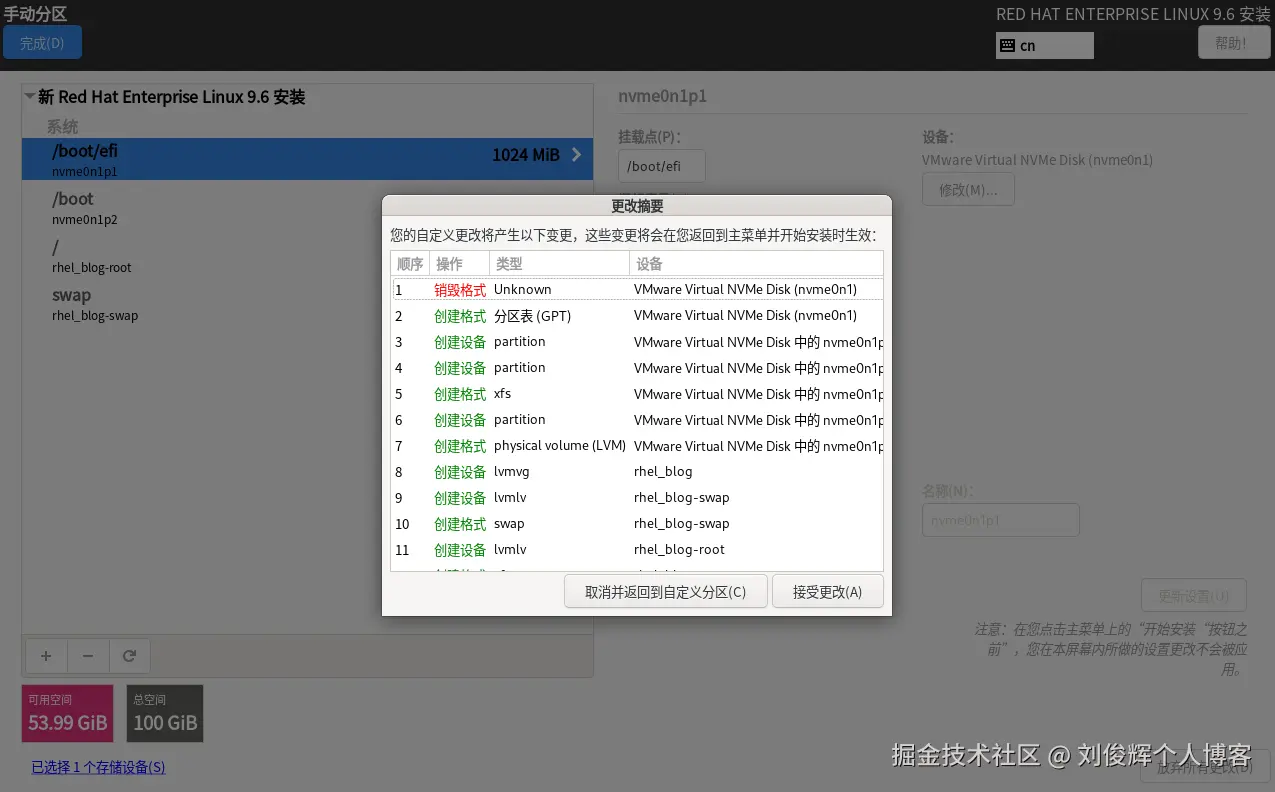The width and height of the screenshot is (1275, 792).
Task: Click the reload storage configuration icon
Action: 129,656
